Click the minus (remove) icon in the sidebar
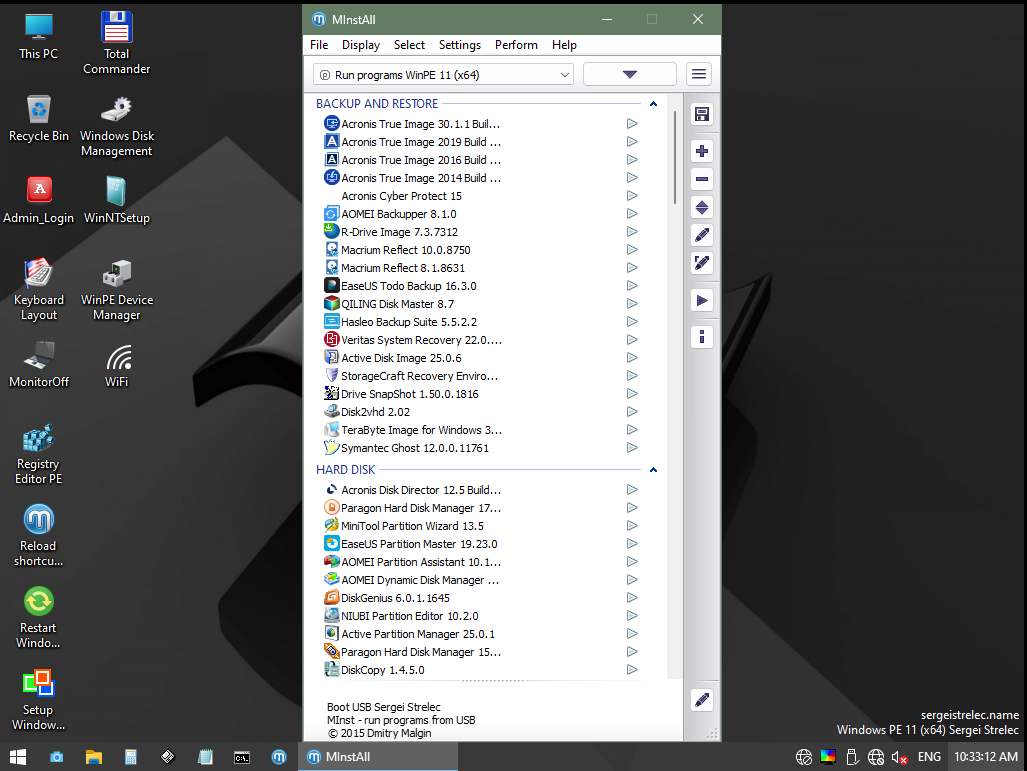Image resolution: width=1027 pixels, height=771 pixels. click(x=701, y=179)
